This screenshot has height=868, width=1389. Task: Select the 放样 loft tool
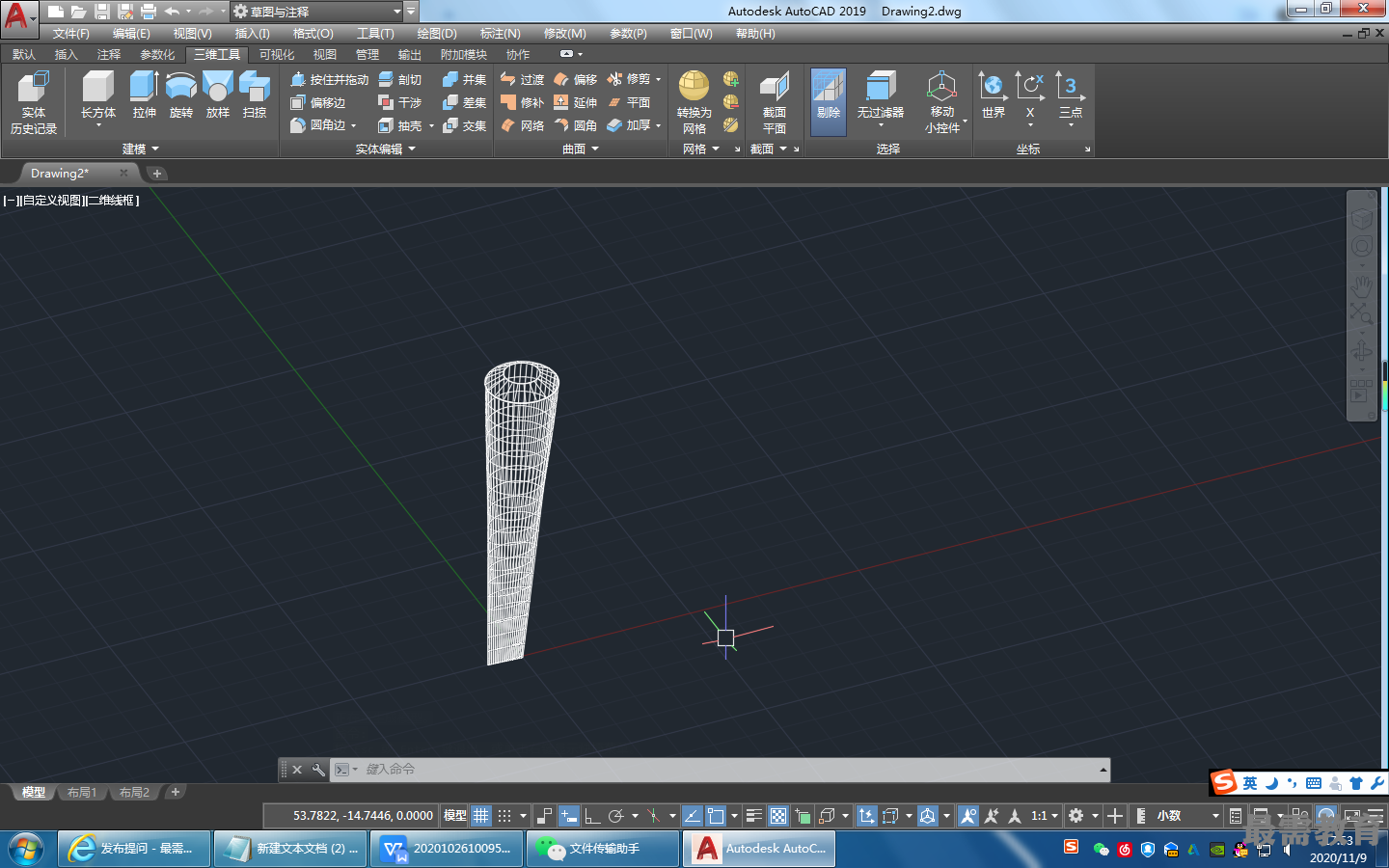[218, 95]
